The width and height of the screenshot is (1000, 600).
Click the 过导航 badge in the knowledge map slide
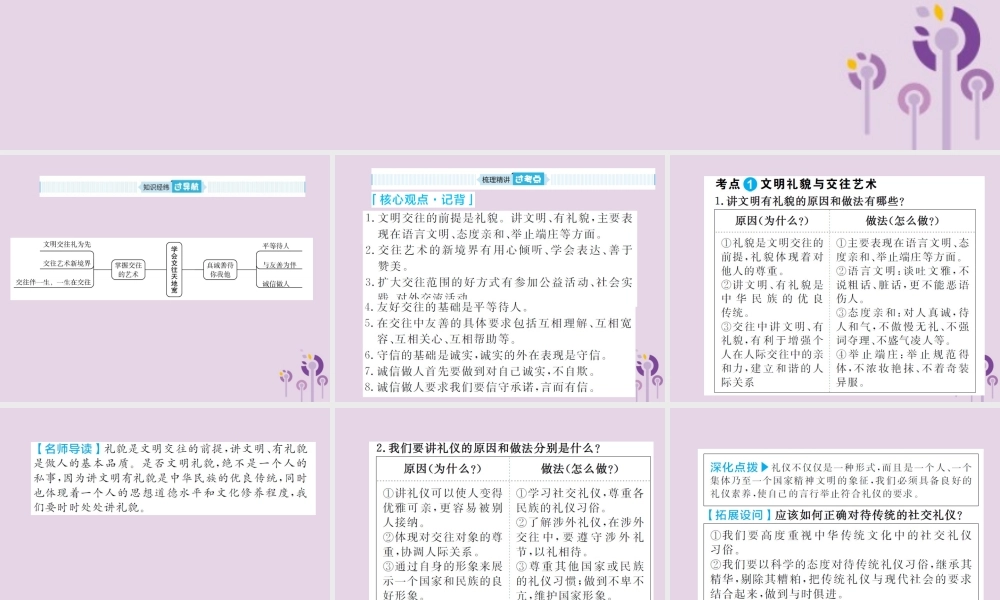[187, 187]
